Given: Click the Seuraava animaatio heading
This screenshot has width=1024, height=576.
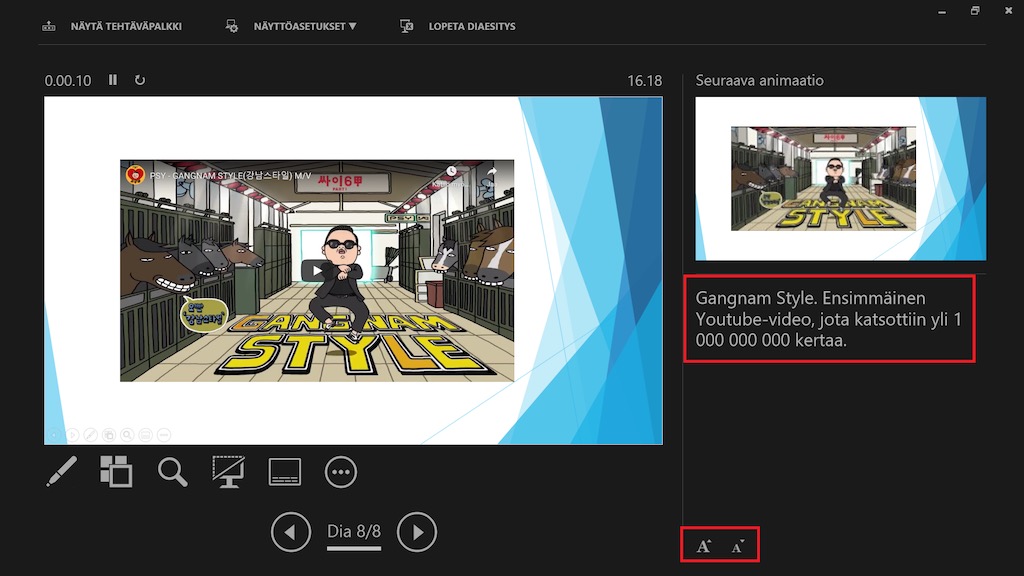Looking at the screenshot, I should (760, 80).
